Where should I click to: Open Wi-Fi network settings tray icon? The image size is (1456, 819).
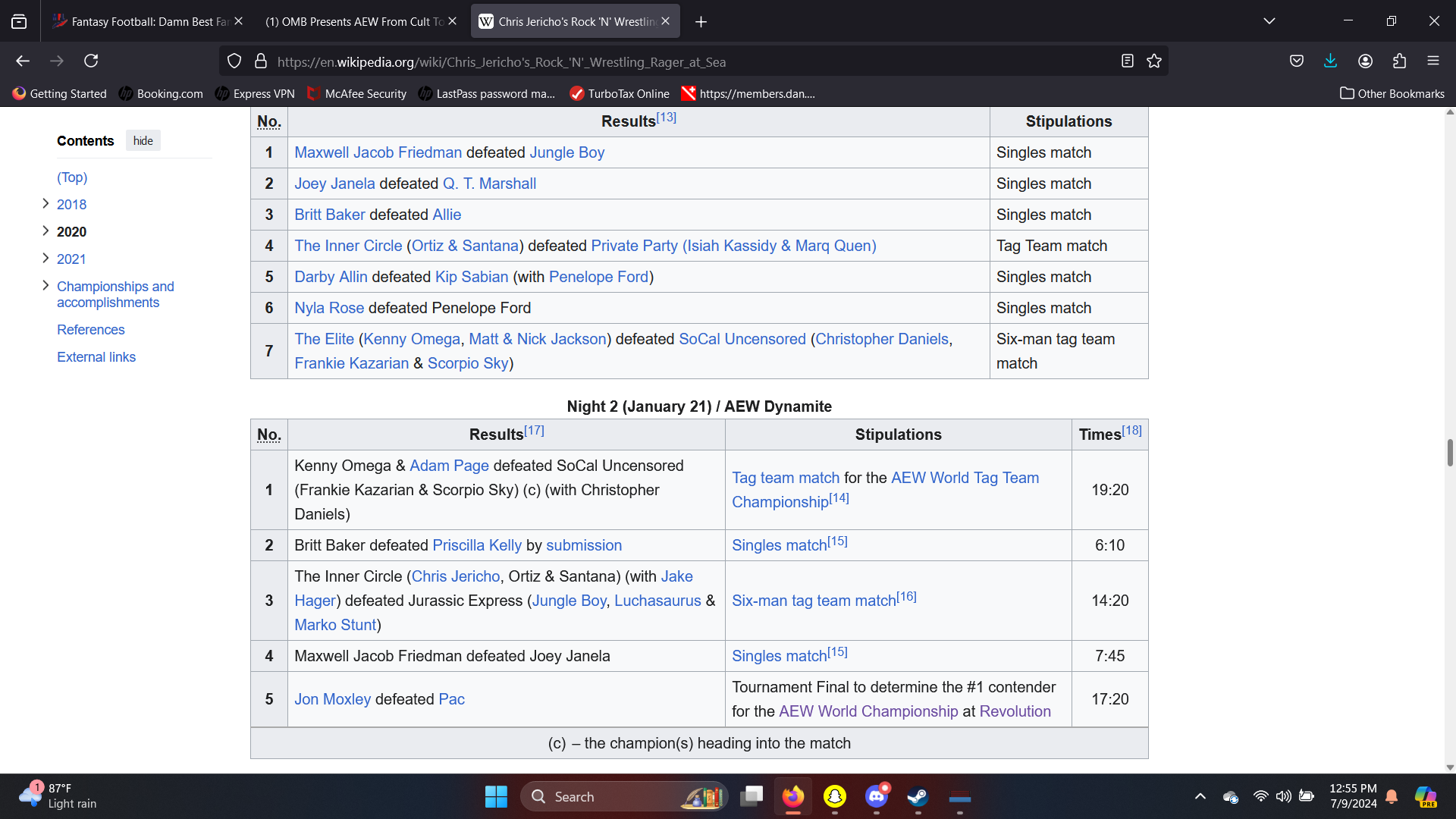point(1260,796)
